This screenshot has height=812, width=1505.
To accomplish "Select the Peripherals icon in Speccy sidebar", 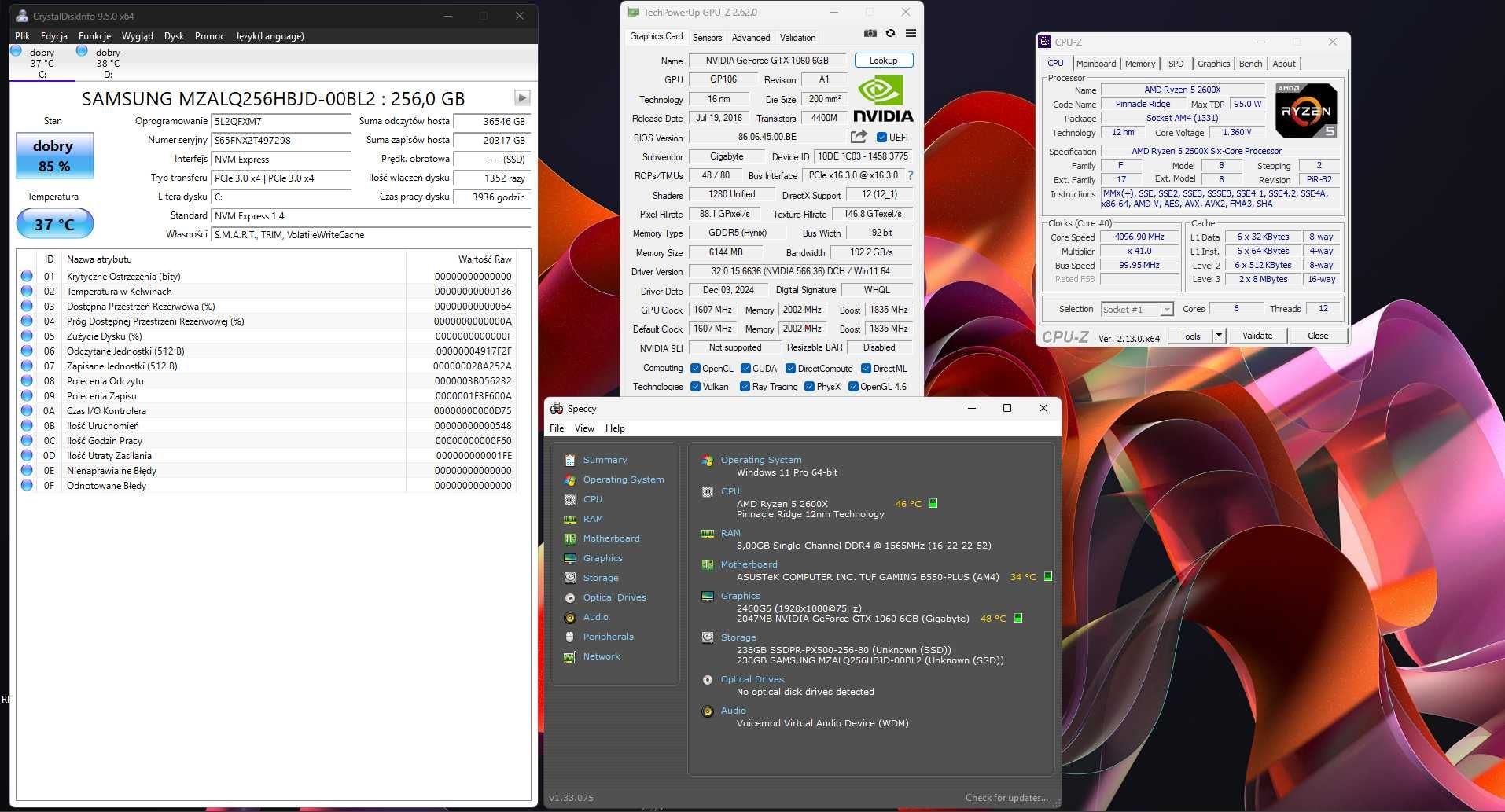I will 570,637.
